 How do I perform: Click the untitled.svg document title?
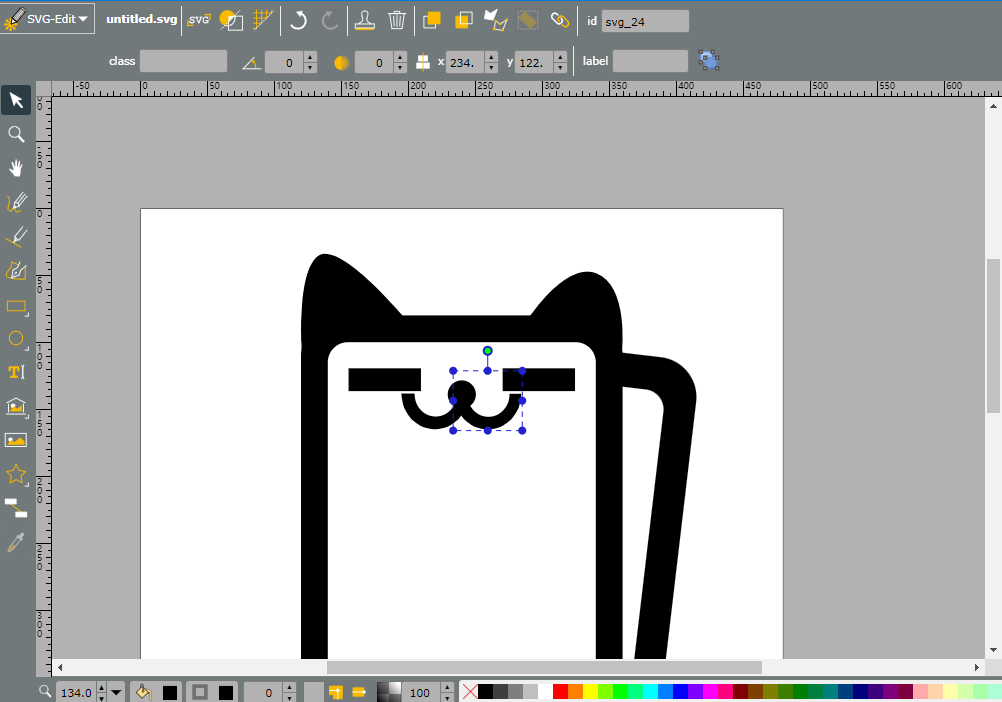(141, 19)
